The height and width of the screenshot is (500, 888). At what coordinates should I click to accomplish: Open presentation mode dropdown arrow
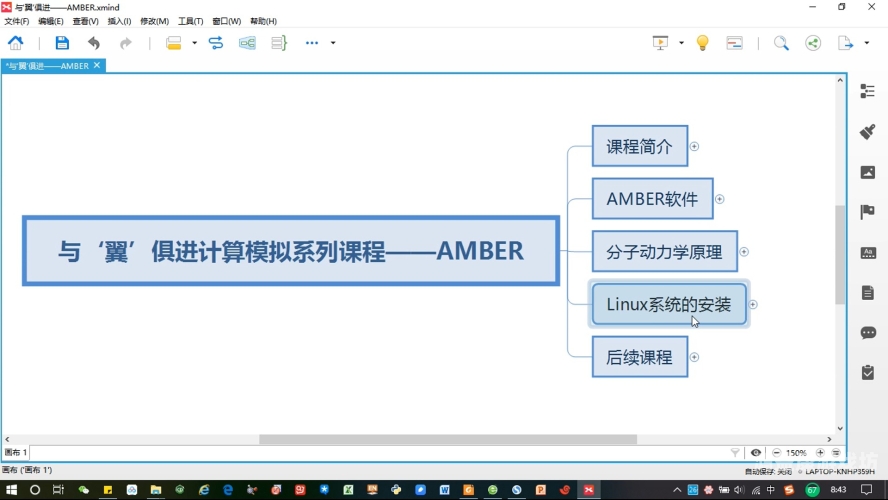click(x=681, y=43)
